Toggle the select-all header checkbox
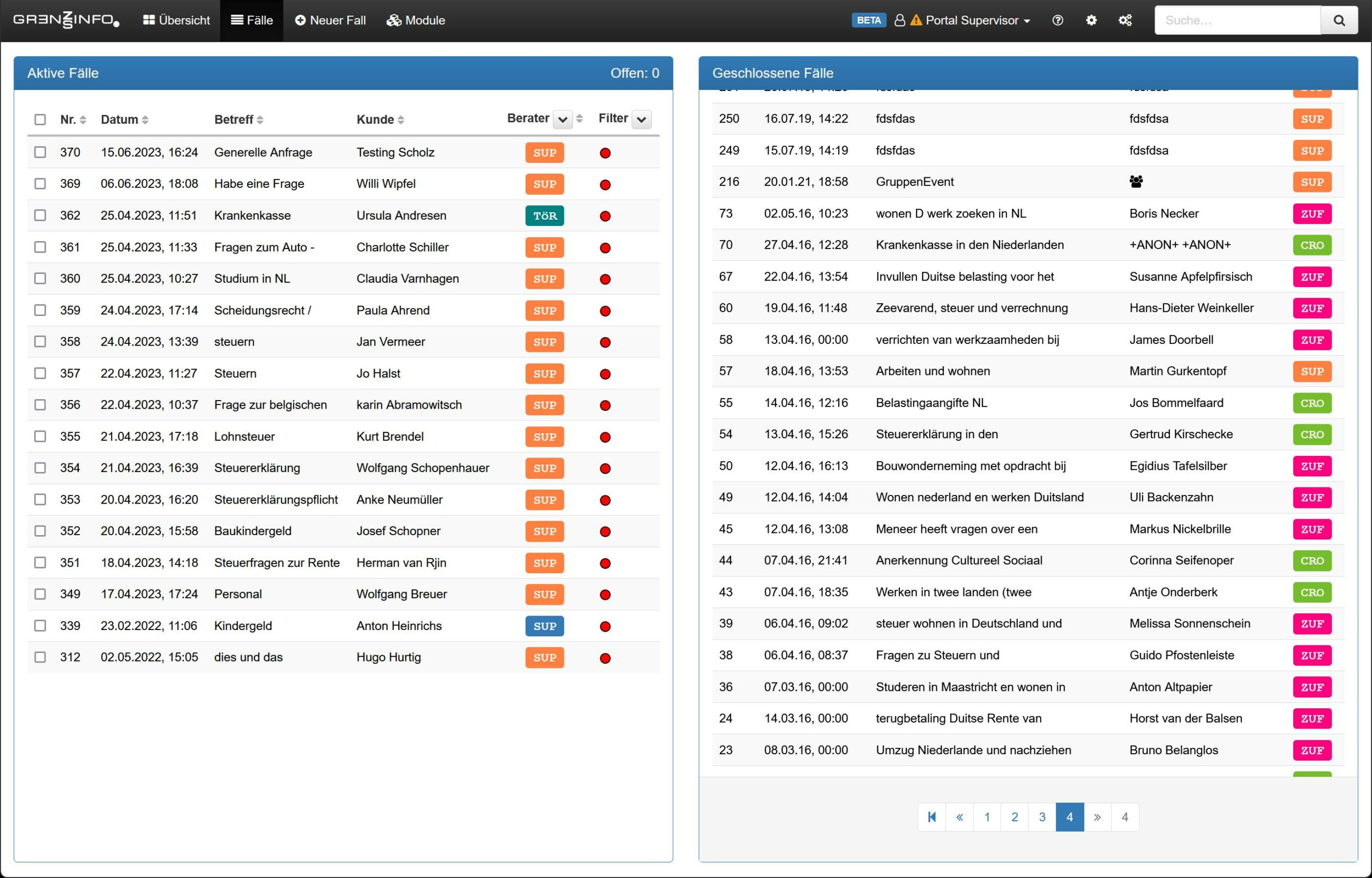The image size is (1372, 878). [40, 120]
